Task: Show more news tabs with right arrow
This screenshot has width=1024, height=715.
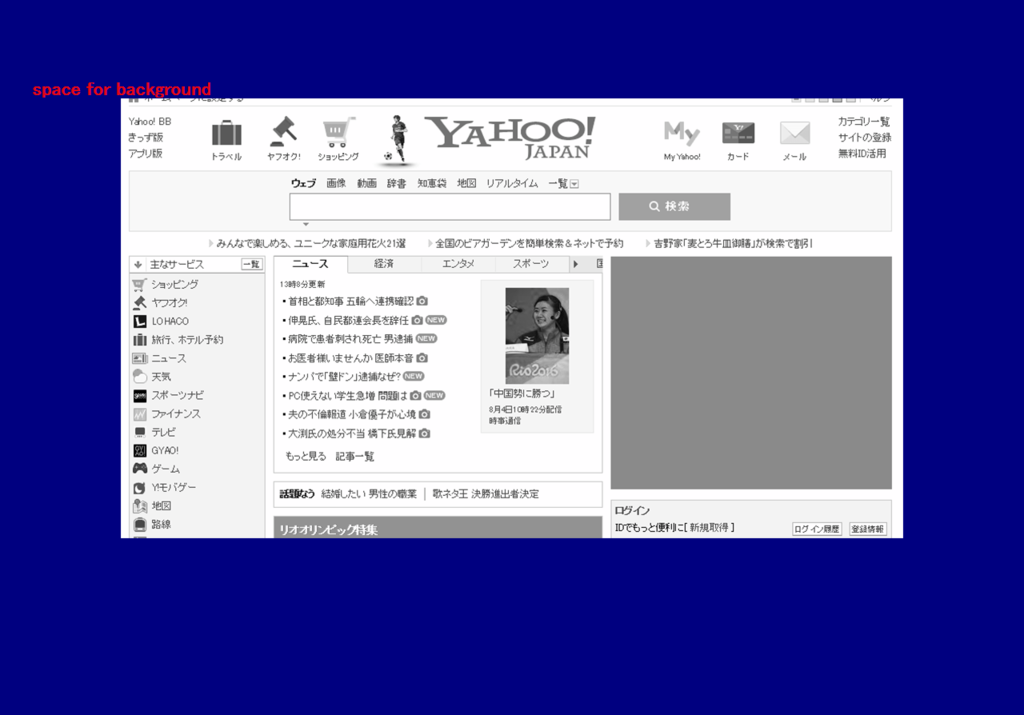Action: click(x=575, y=264)
